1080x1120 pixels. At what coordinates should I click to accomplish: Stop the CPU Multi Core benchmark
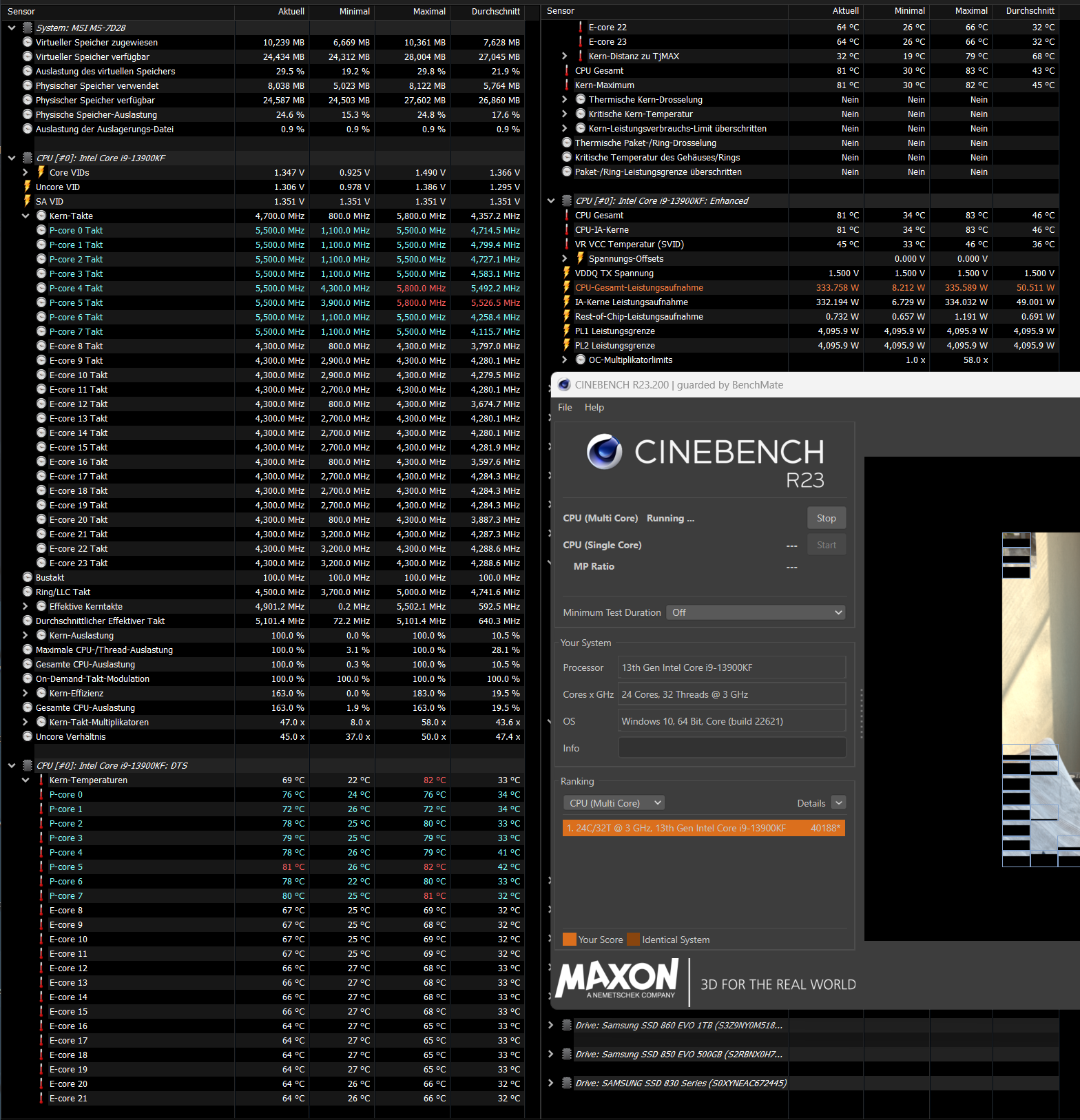826,518
